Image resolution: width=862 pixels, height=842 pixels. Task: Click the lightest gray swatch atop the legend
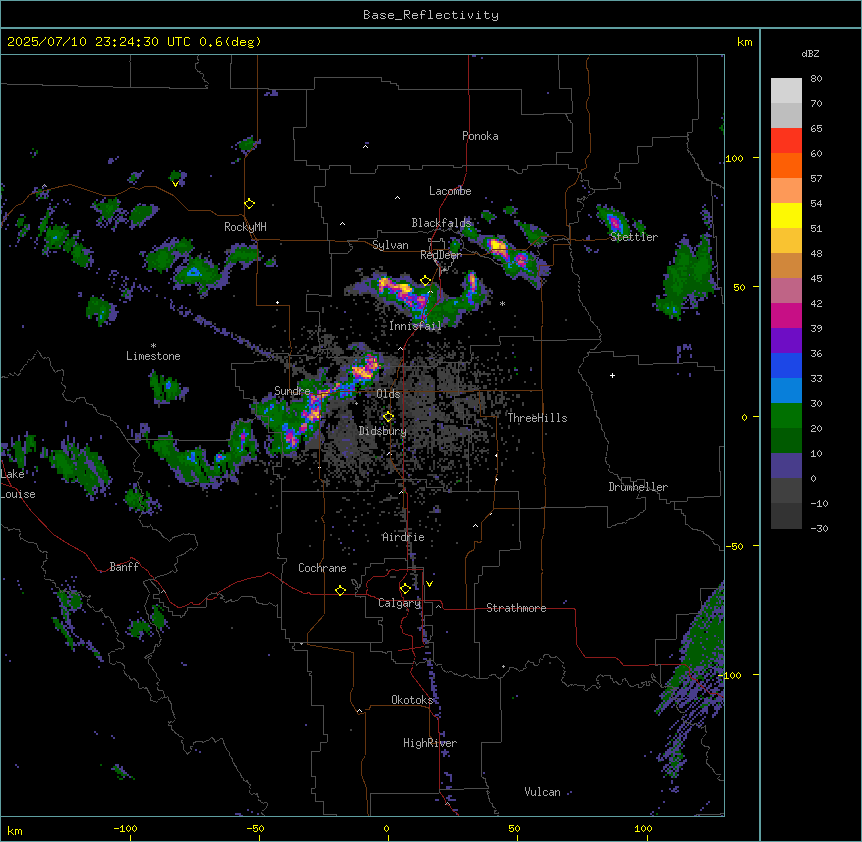(786, 91)
